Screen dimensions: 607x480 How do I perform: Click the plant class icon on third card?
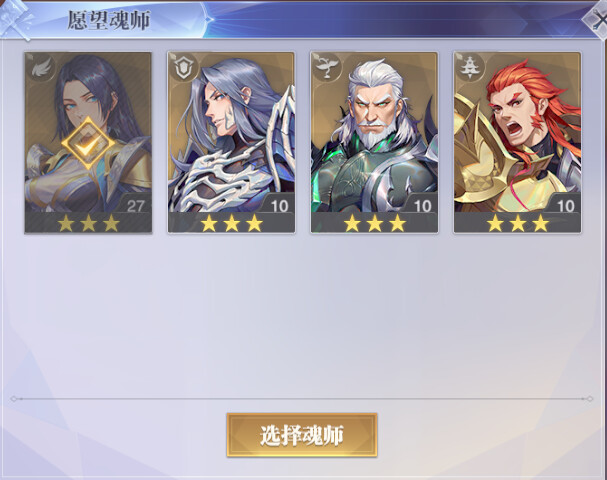(x=328, y=69)
